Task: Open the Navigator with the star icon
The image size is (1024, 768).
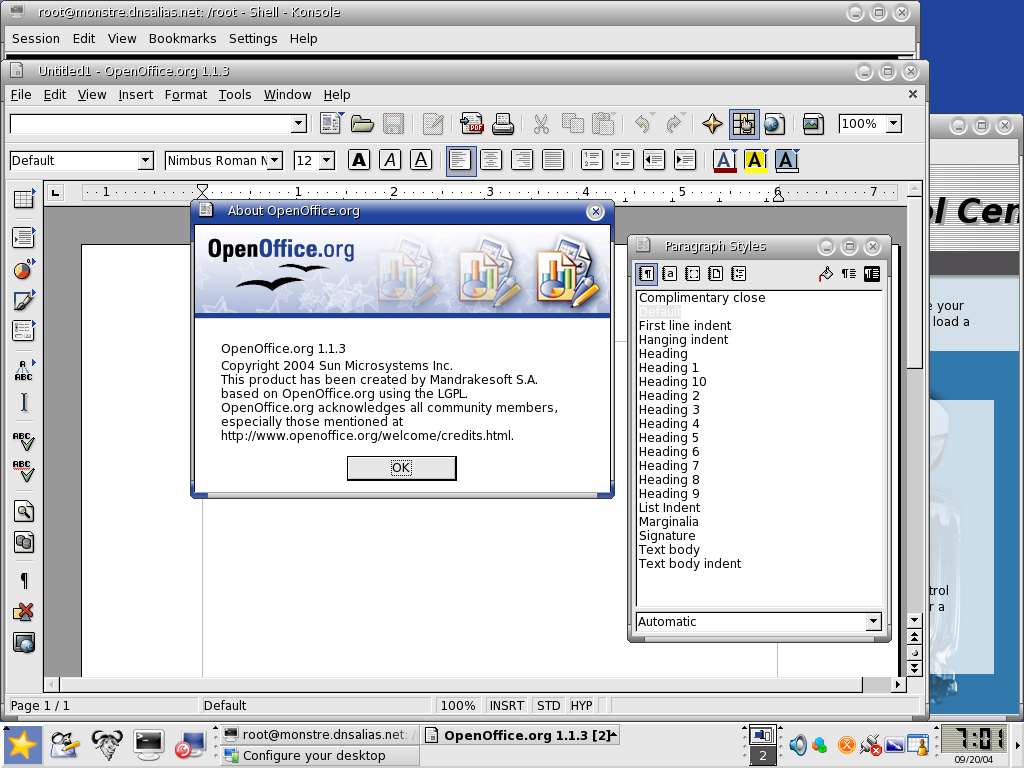Action: point(712,124)
